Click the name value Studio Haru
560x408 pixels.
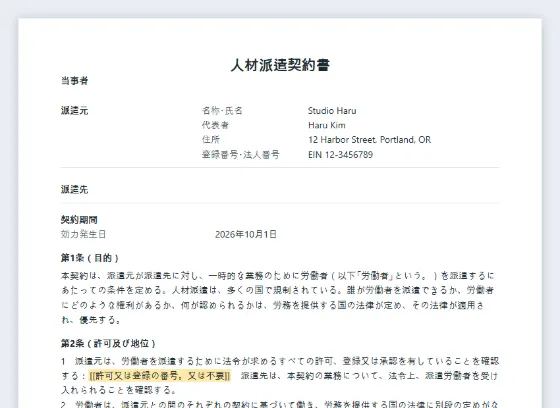[x=332, y=111]
